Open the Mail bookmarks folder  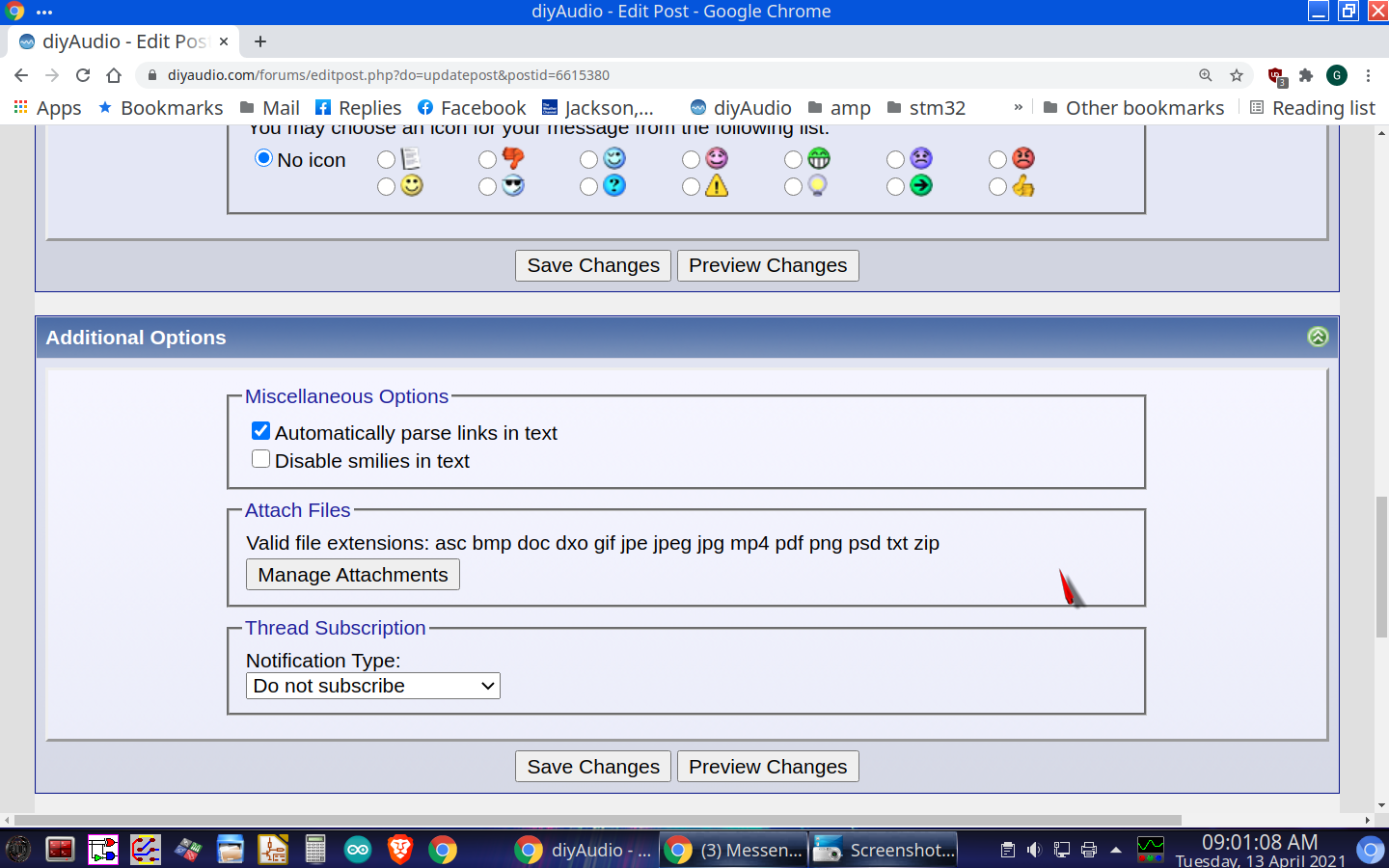(270, 107)
